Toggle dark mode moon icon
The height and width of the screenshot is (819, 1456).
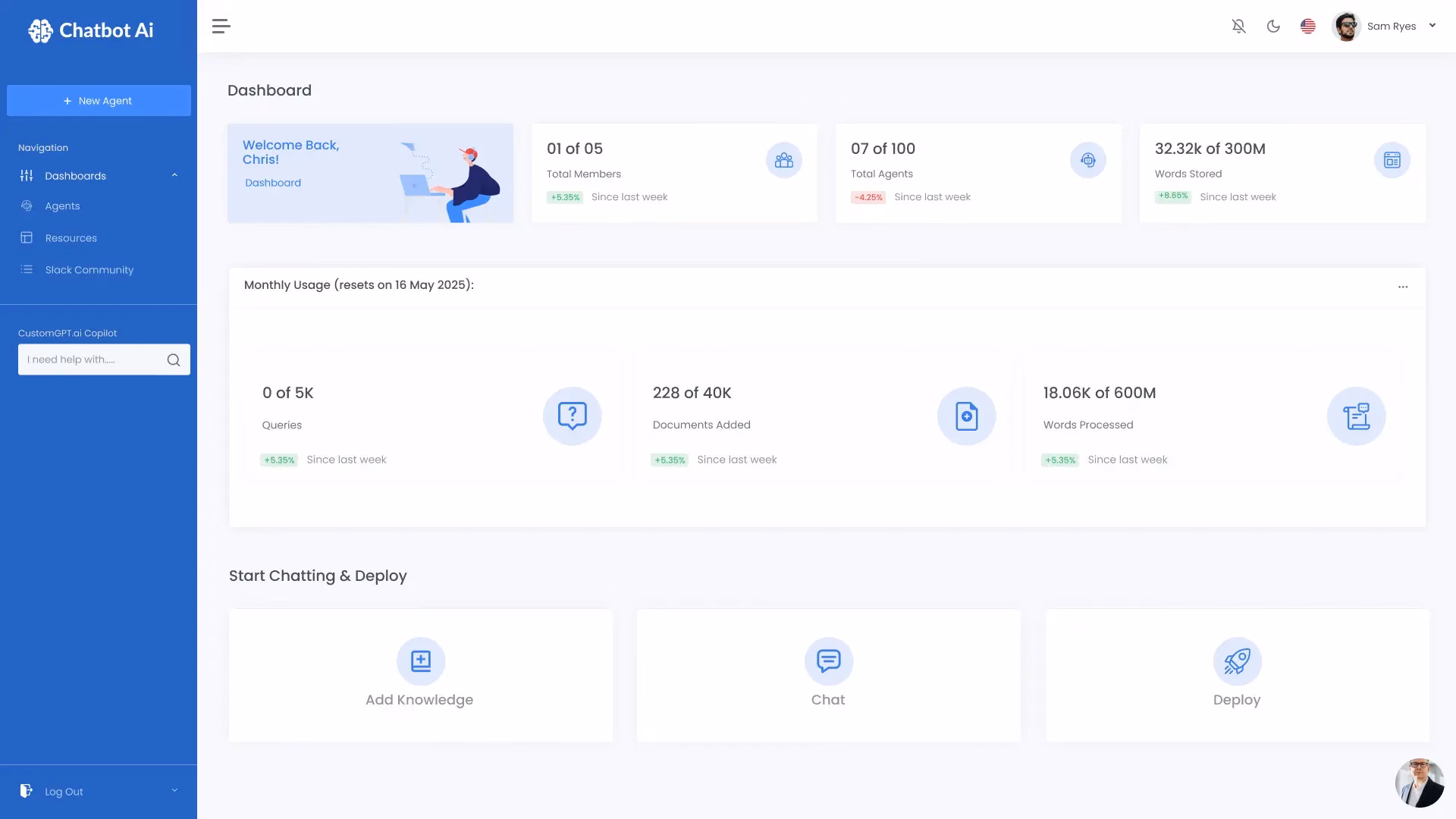coord(1273,27)
